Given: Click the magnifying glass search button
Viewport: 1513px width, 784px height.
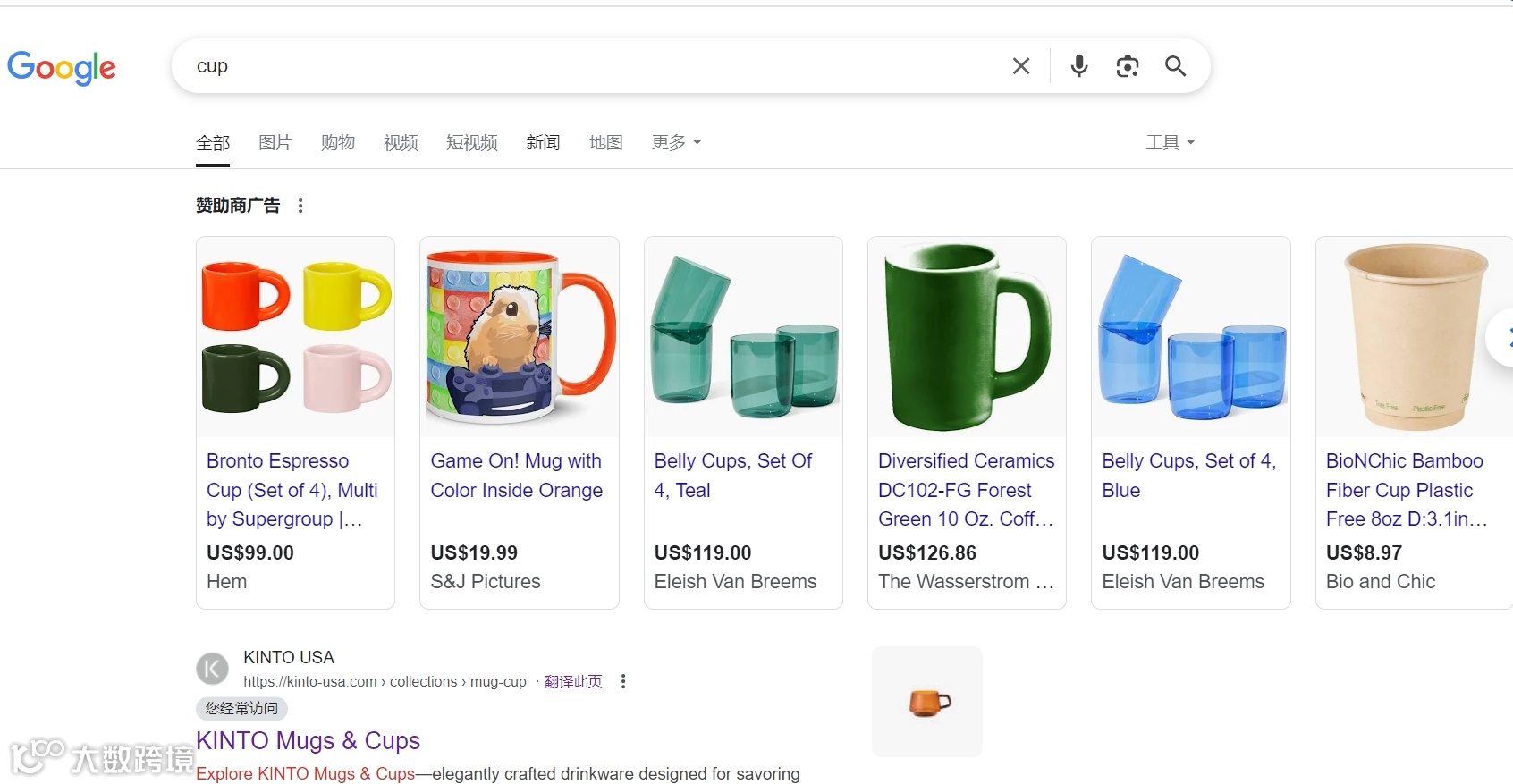Looking at the screenshot, I should pos(1175,66).
